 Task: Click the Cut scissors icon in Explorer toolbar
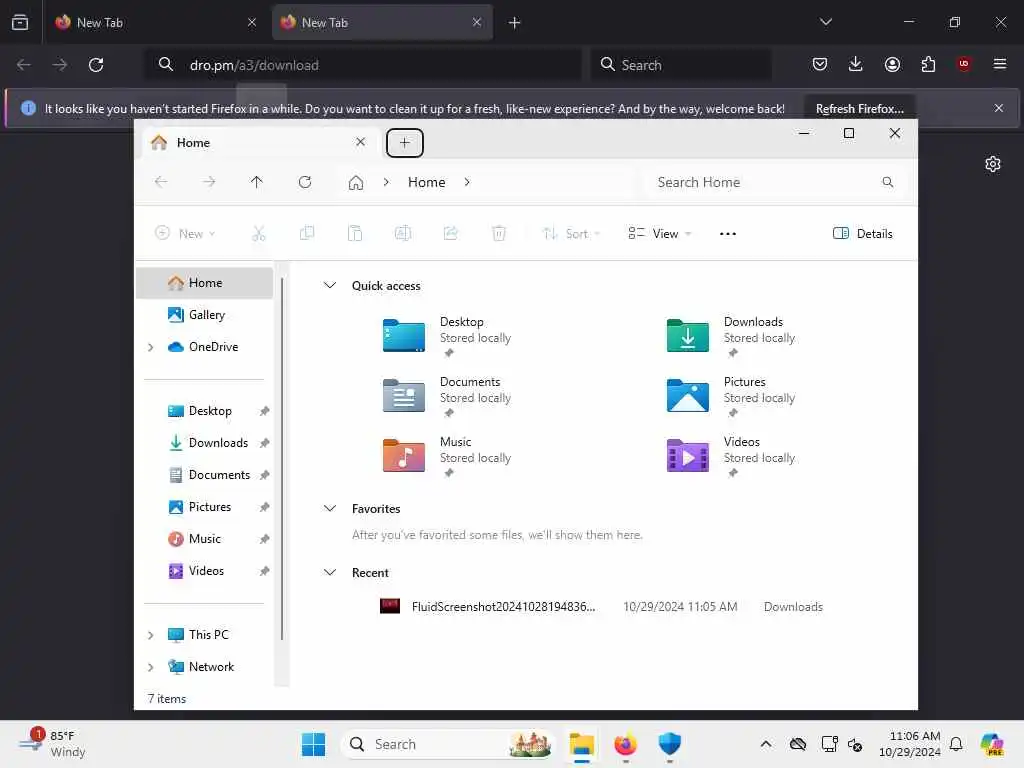[x=259, y=233]
